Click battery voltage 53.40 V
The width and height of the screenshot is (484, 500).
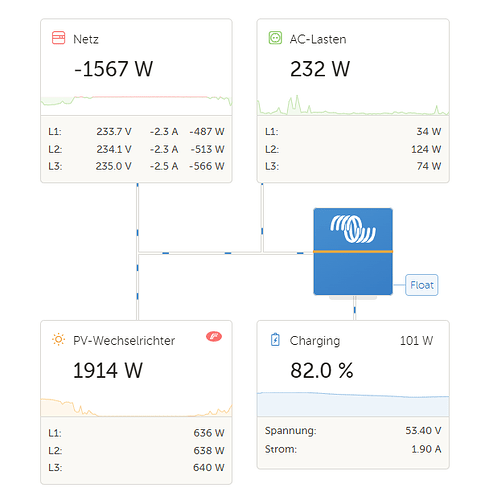423,431
